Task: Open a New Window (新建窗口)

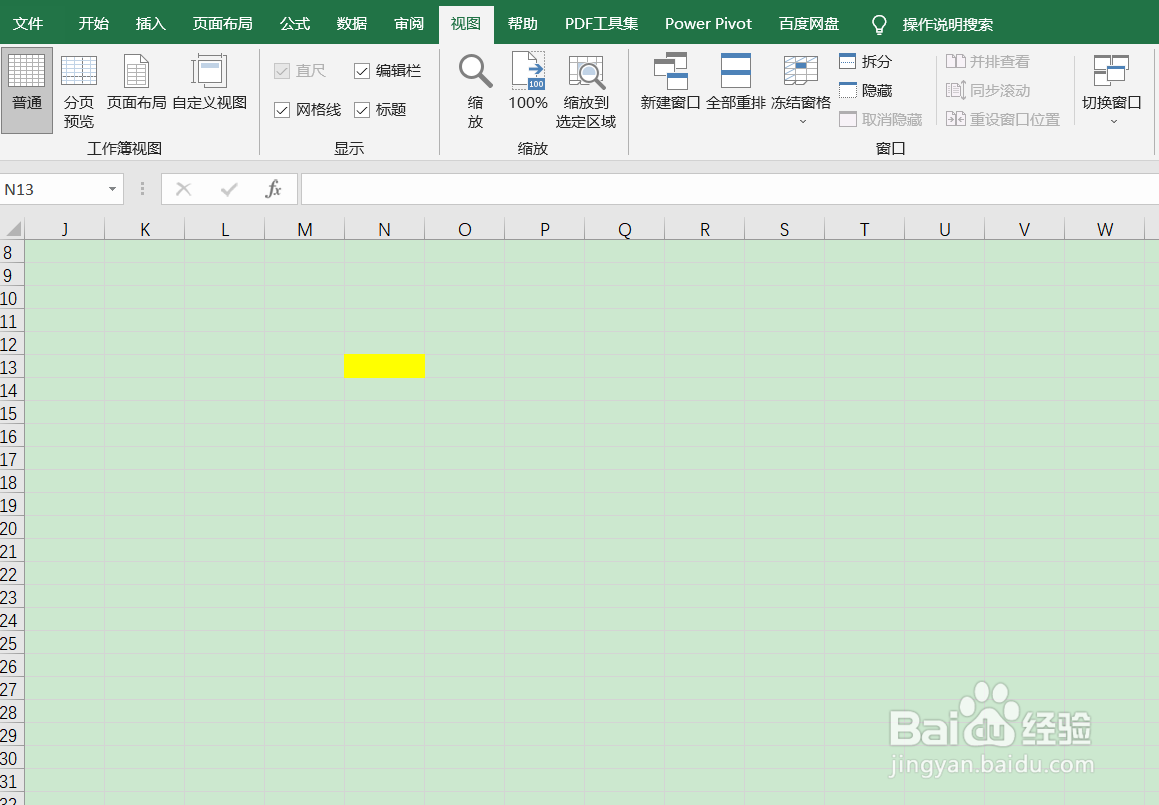Action: pos(670,81)
